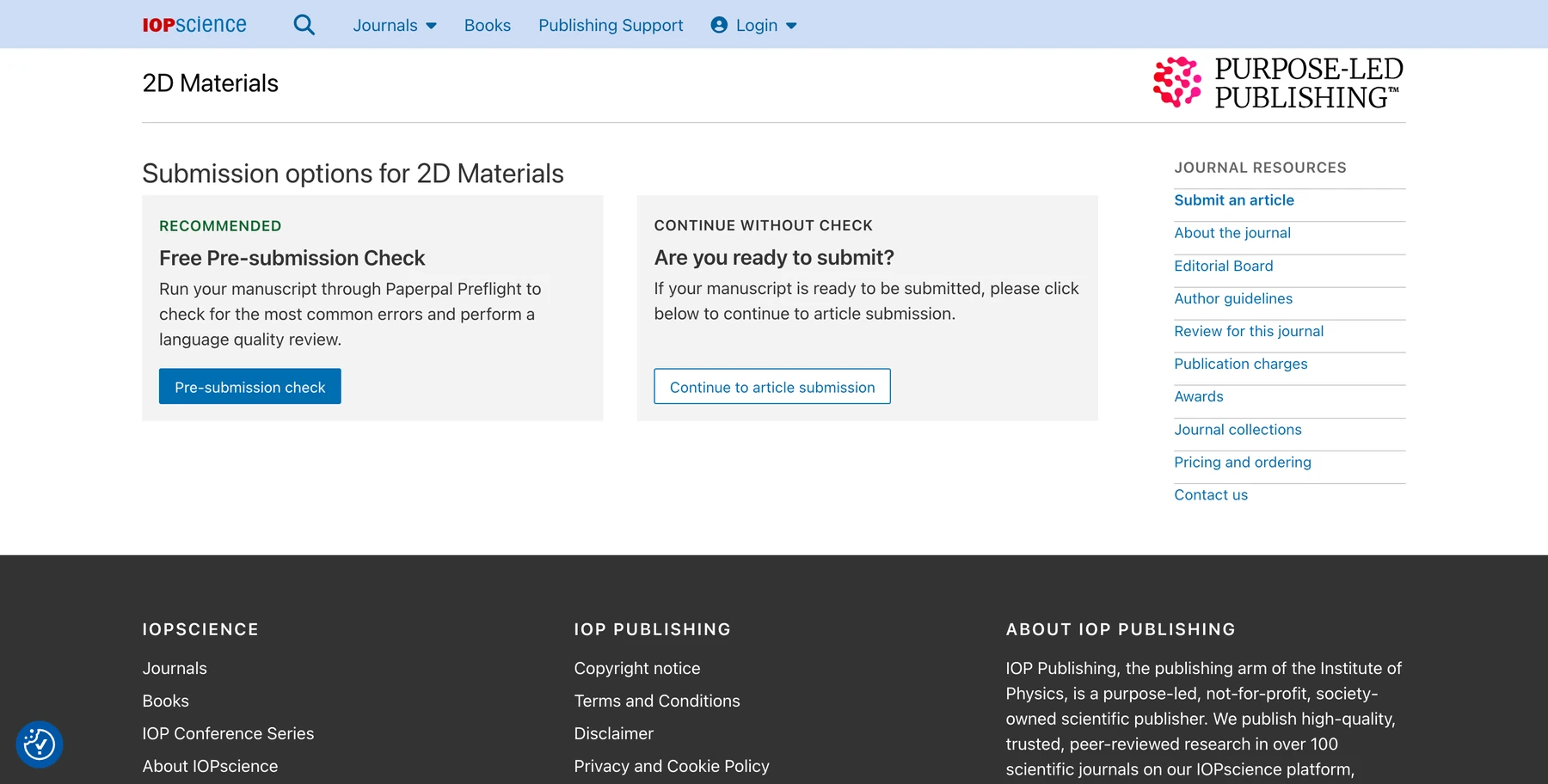
Task: Open cookie preferences badge icon
Action: point(40,744)
